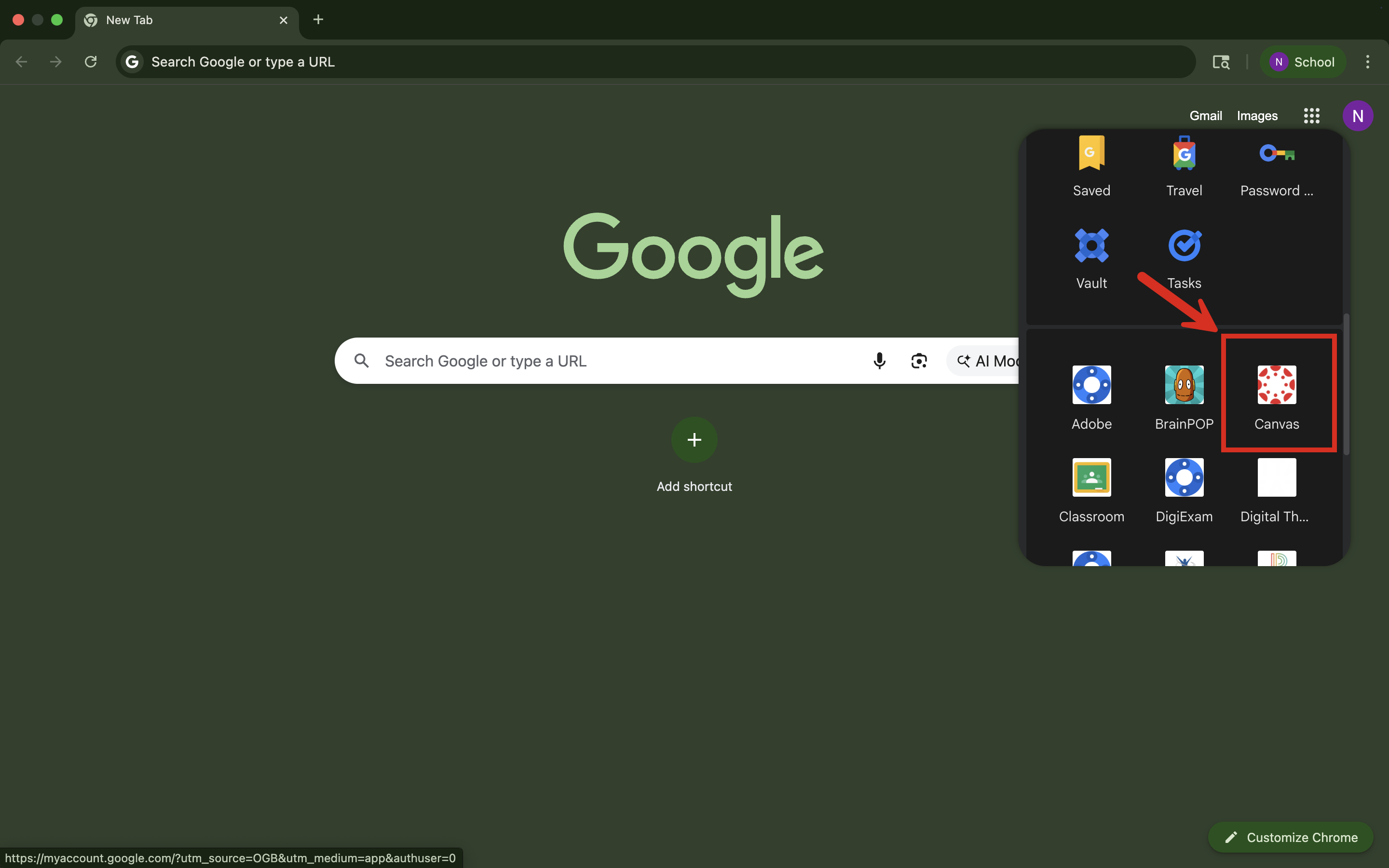Viewport: 1389px width, 868px height.
Task: Open a new tab with plus
Action: [x=318, y=19]
